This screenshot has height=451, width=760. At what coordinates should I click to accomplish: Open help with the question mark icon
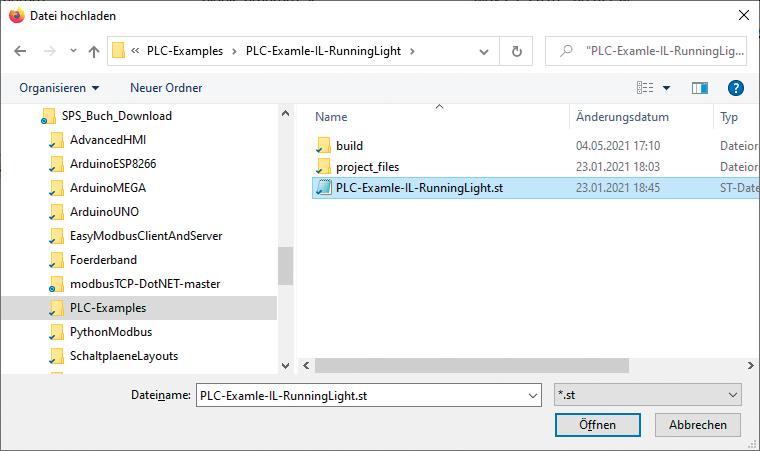[735, 88]
